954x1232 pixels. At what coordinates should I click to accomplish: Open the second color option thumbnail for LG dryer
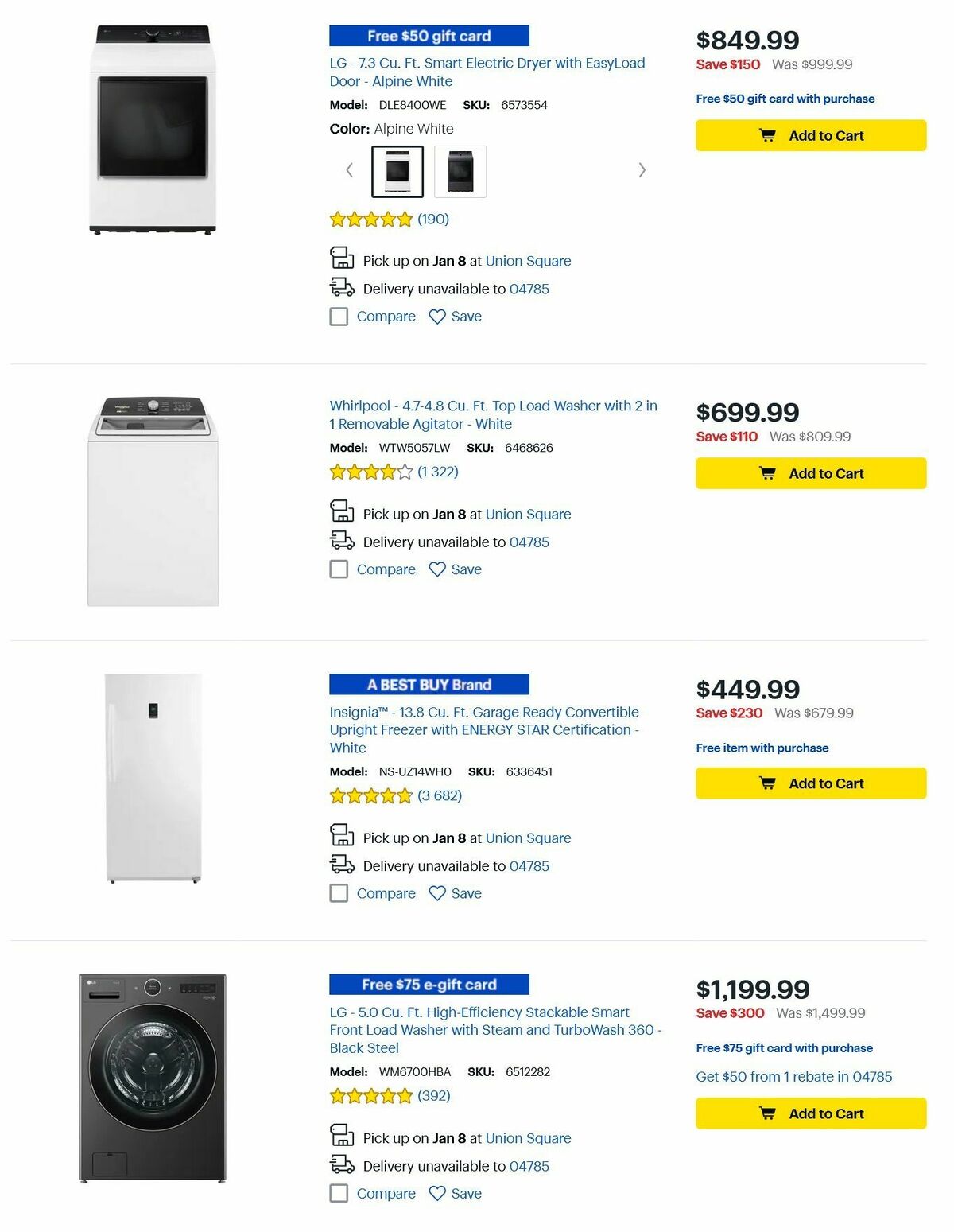460,170
